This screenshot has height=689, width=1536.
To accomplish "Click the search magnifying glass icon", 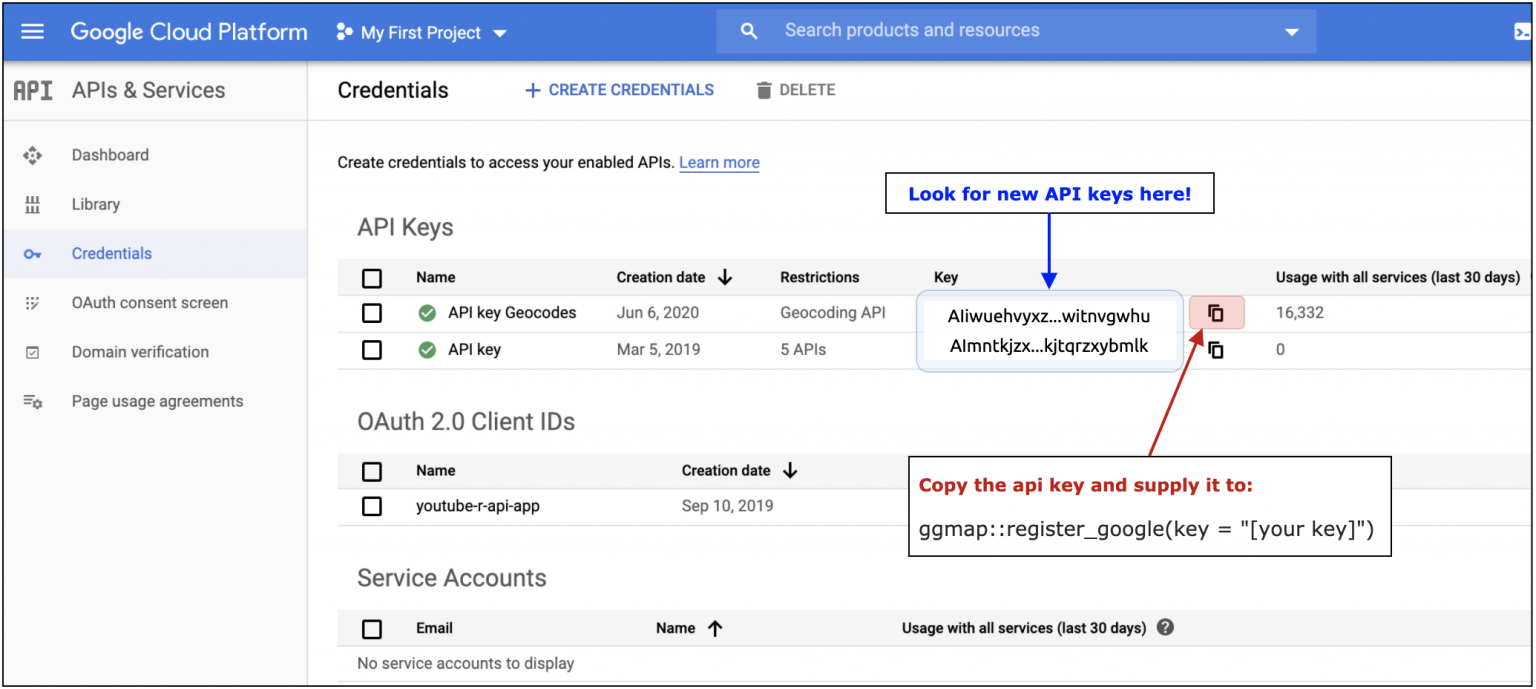I will [x=749, y=30].
